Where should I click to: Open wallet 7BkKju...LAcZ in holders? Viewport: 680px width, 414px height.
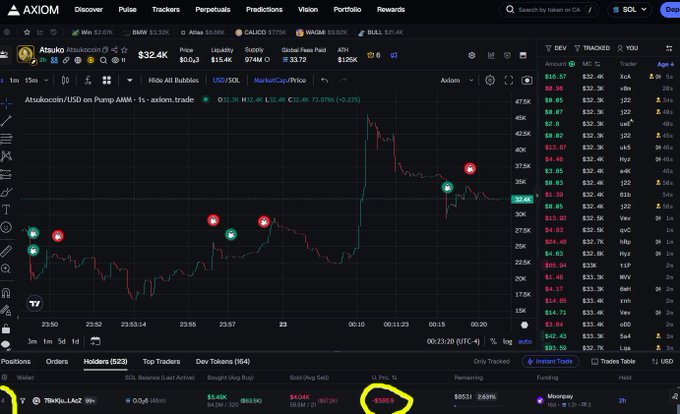point(62,401)
